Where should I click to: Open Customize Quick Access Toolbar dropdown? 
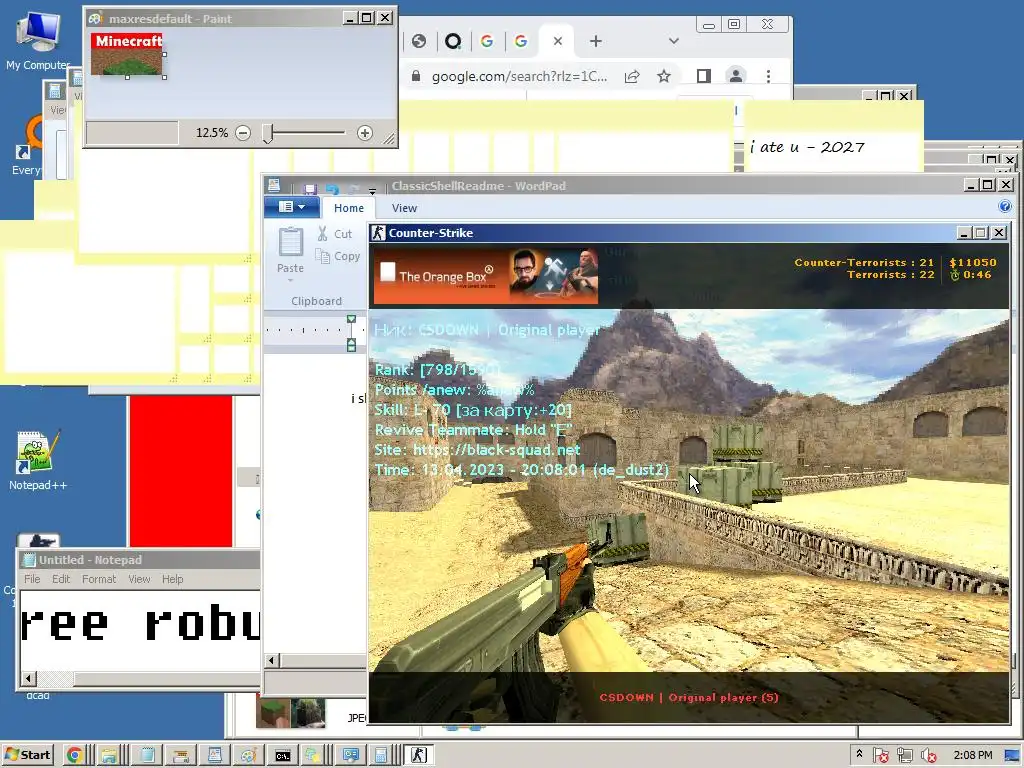[372, 191]
